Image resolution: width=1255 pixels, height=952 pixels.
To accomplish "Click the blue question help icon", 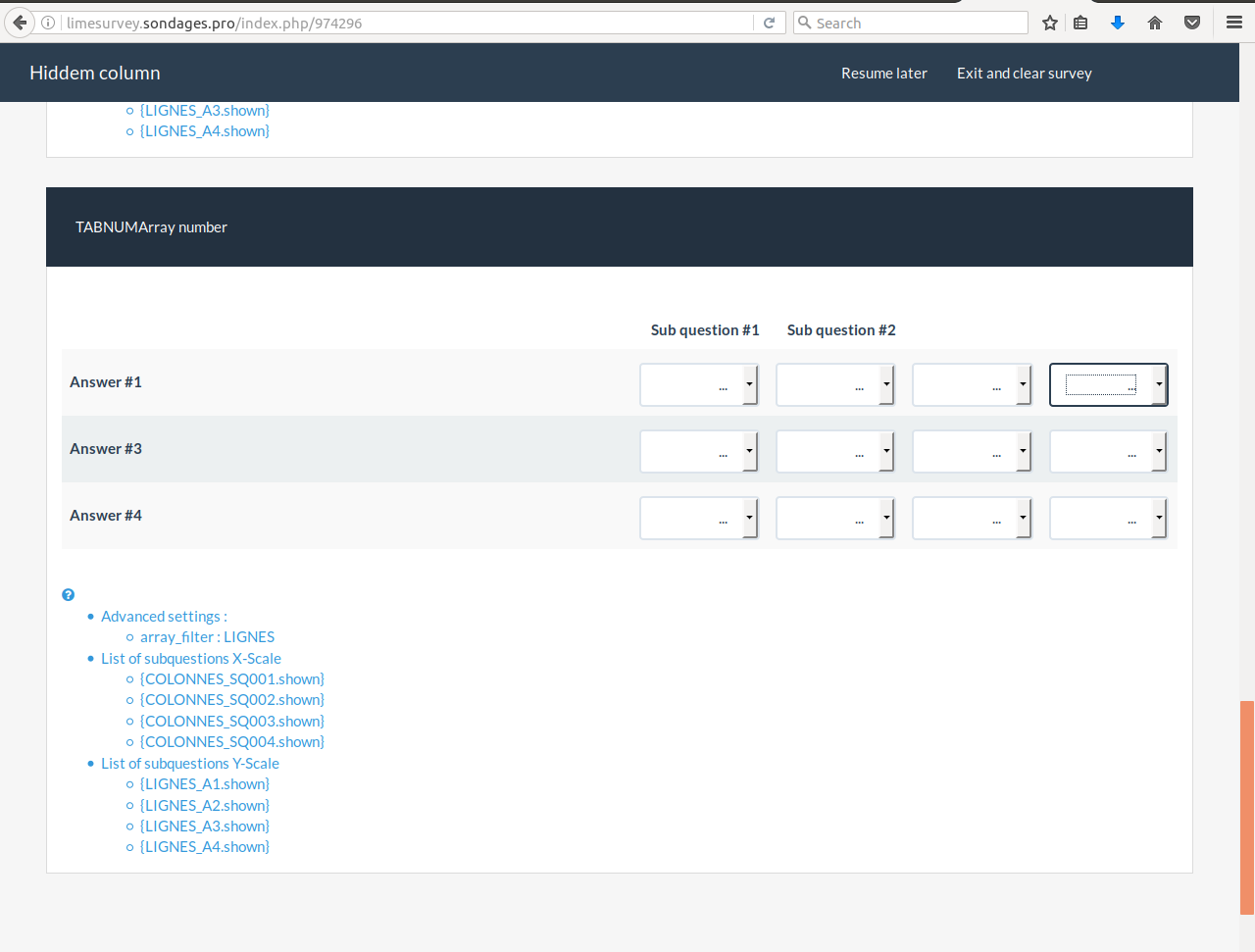I will pos(68,595).
